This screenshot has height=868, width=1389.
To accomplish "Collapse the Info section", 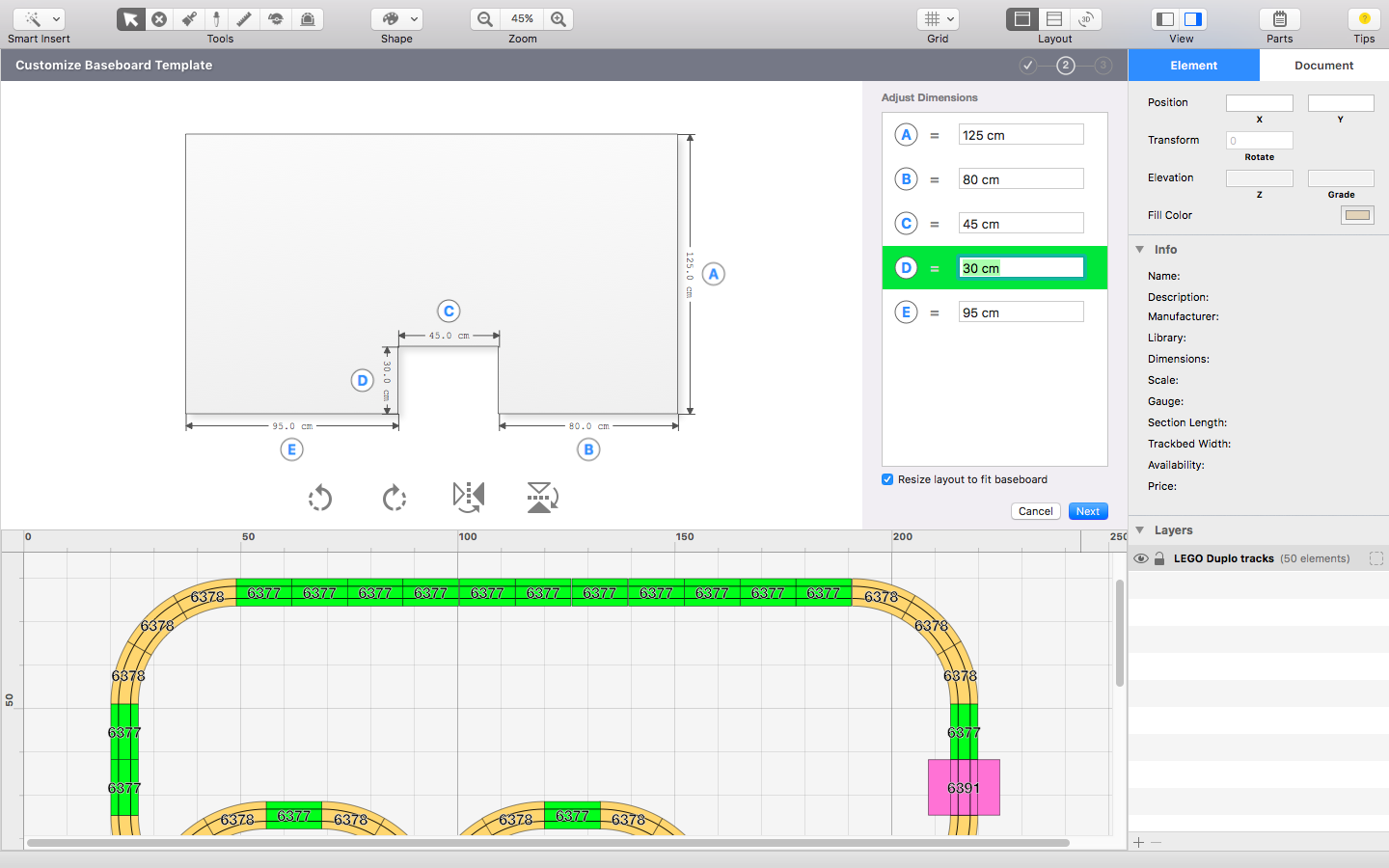I will point(1140,250).
